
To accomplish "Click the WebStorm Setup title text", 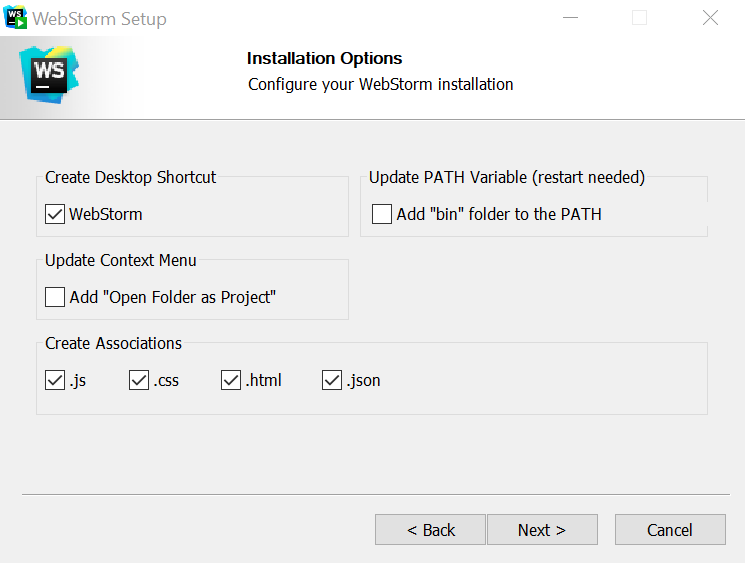I will [99, 19].
